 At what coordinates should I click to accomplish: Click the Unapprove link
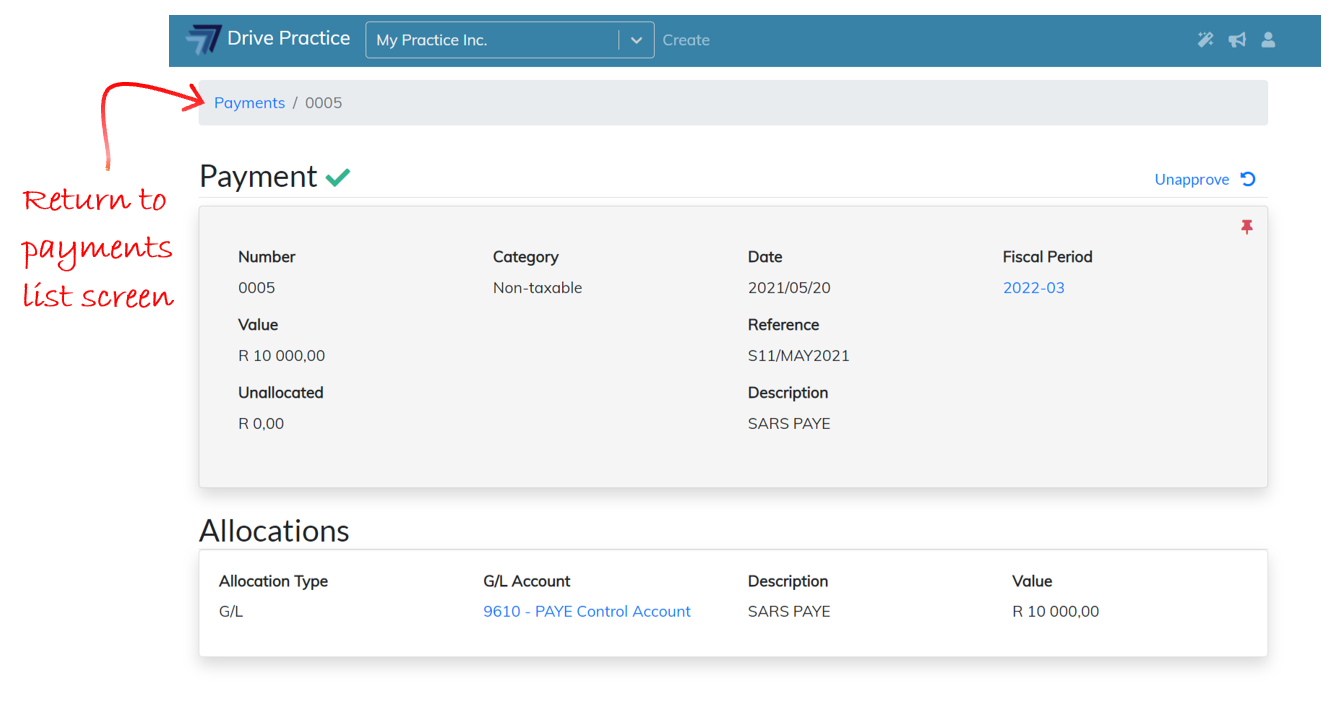(x=1192, y=180)
